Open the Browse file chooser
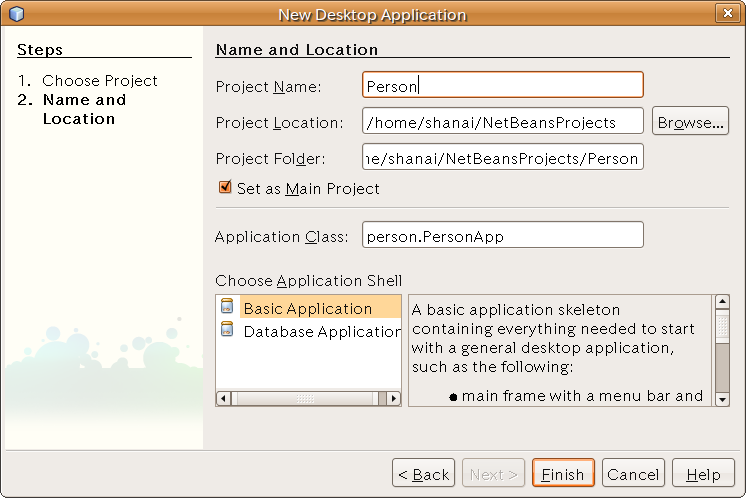746x498 pixels. [x=690, y=122]
